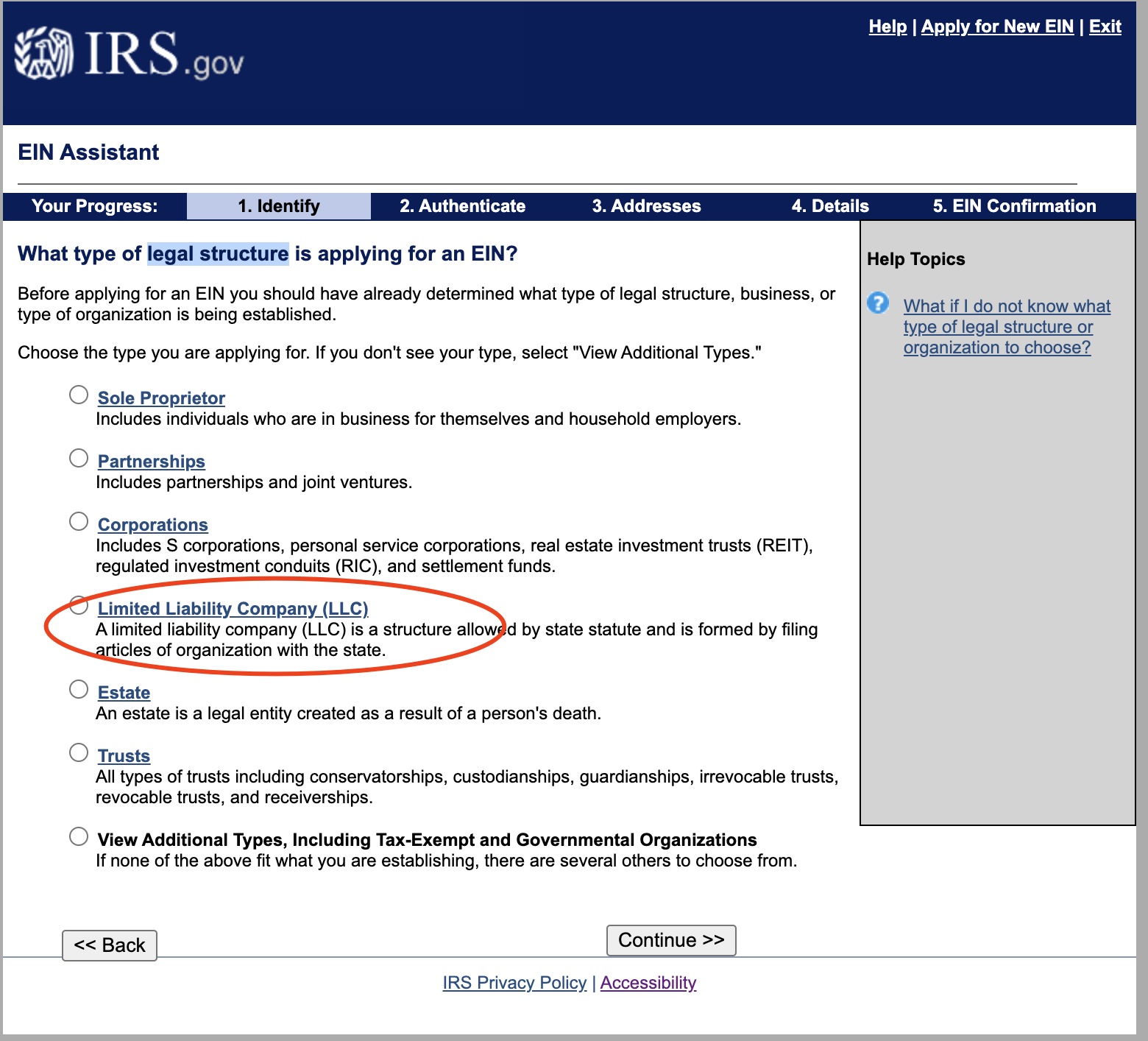Pick the Estate radio button
1148x1041 pixels.
pyautogui.click(x=79, y=690)
